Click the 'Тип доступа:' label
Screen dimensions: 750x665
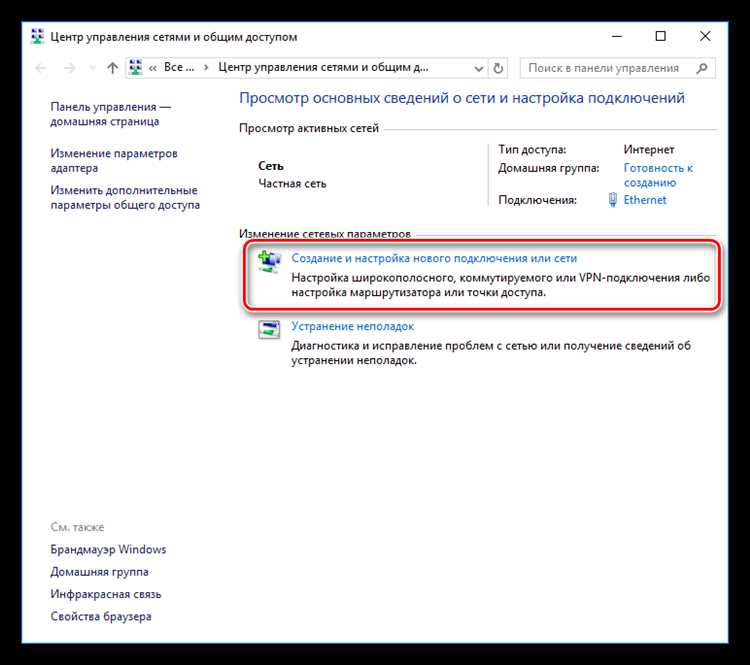click(532, 150)
